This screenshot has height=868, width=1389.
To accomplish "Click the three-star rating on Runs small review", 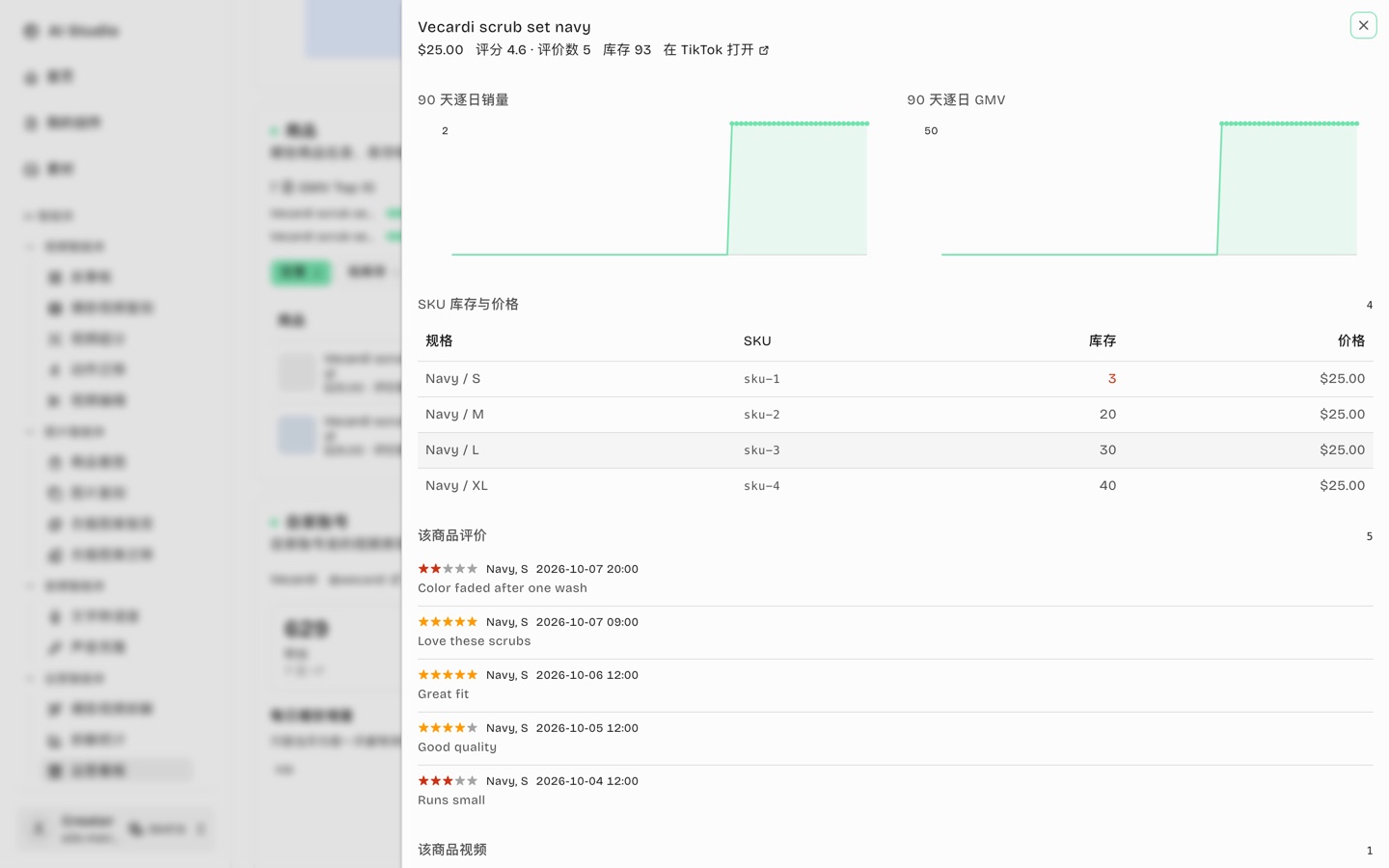I will pos(448,781).
